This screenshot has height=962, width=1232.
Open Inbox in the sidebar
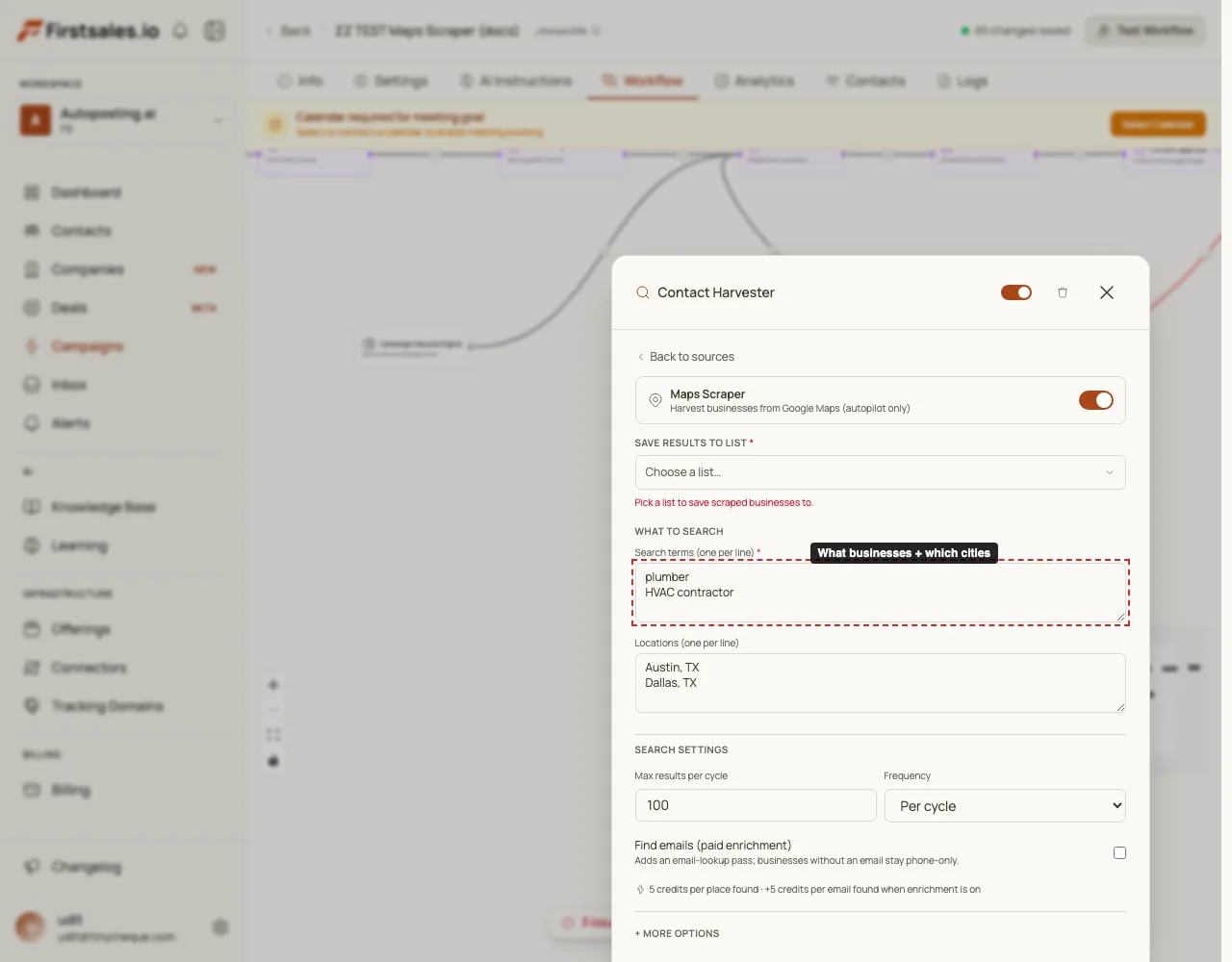69,385
